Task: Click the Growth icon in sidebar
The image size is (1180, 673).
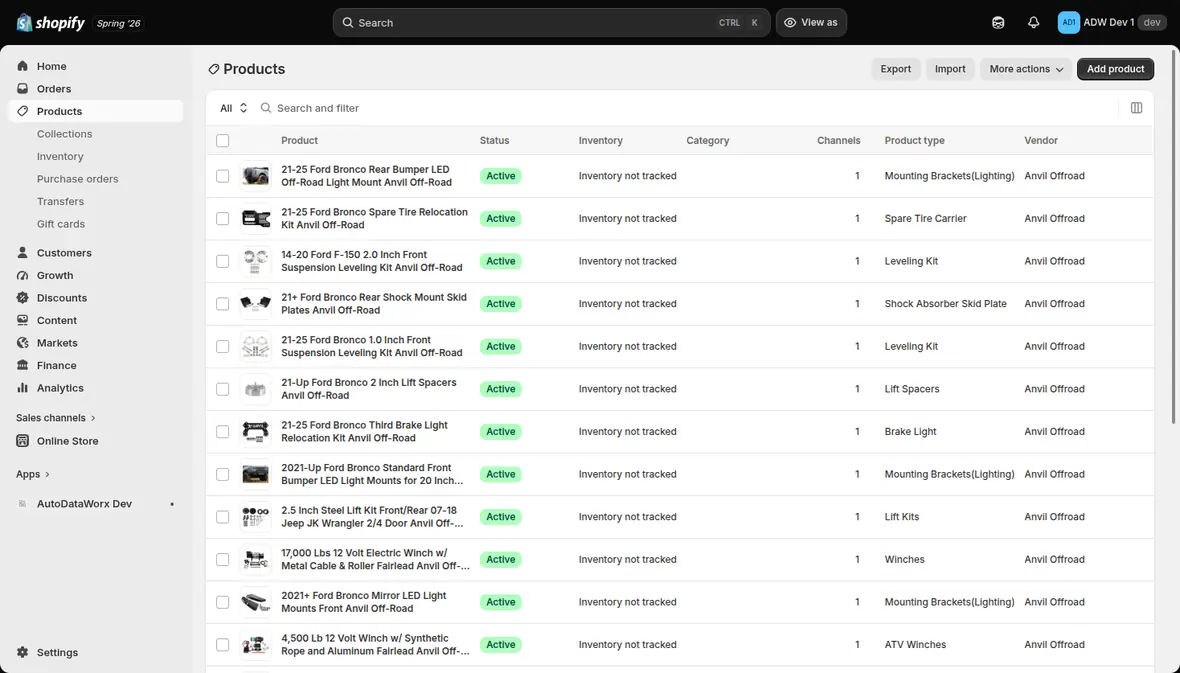Action: click(x=23, y=276)
